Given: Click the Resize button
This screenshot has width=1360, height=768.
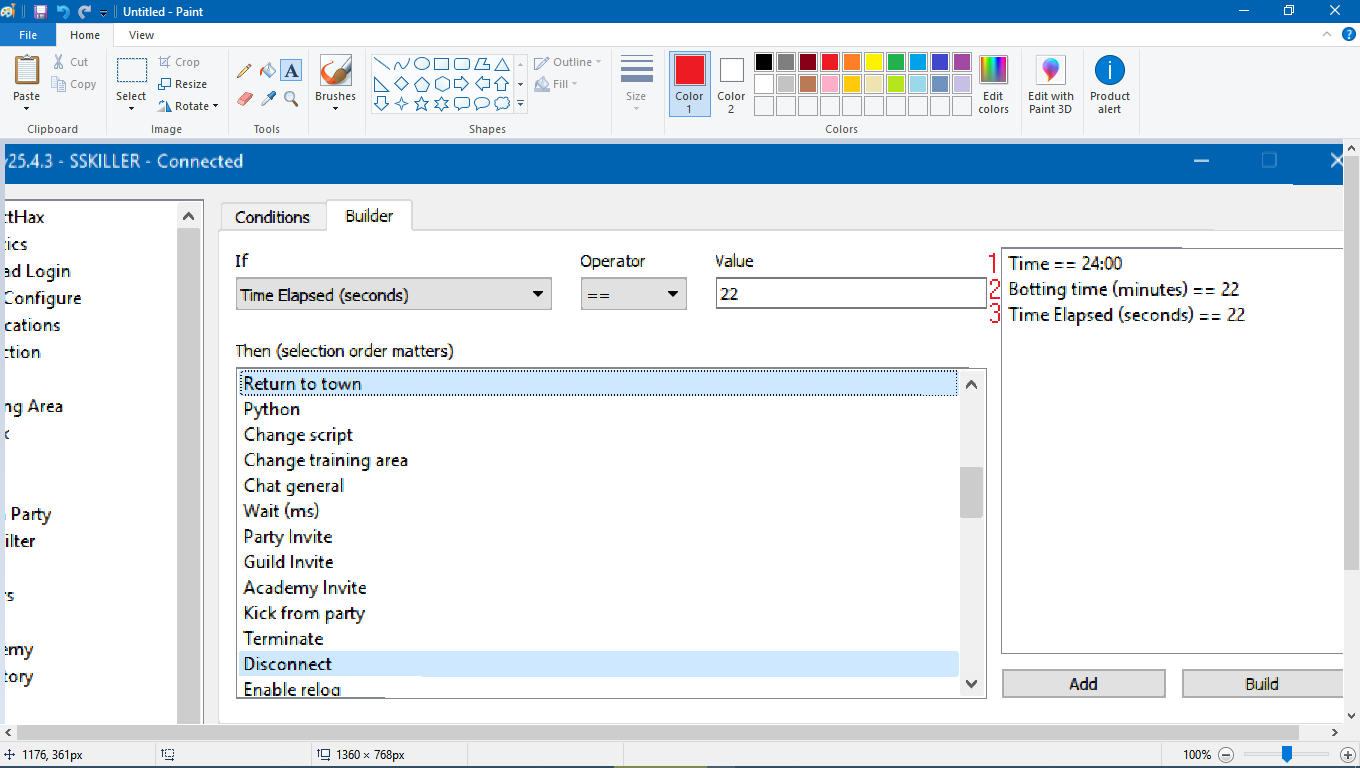Looking at the screenshot, I should tap(183, 84).
